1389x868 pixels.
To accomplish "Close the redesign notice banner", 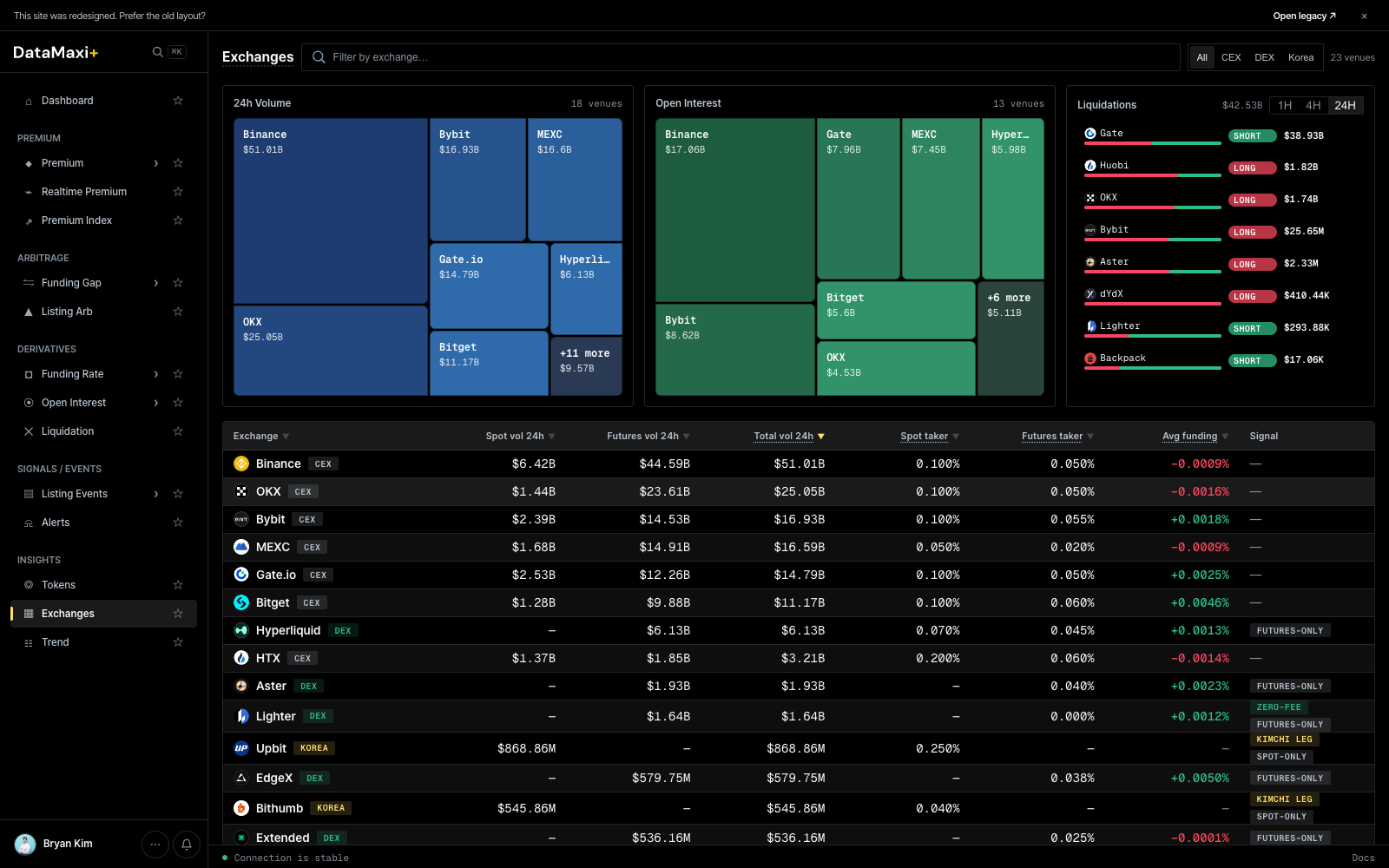I will point(1364,16).
